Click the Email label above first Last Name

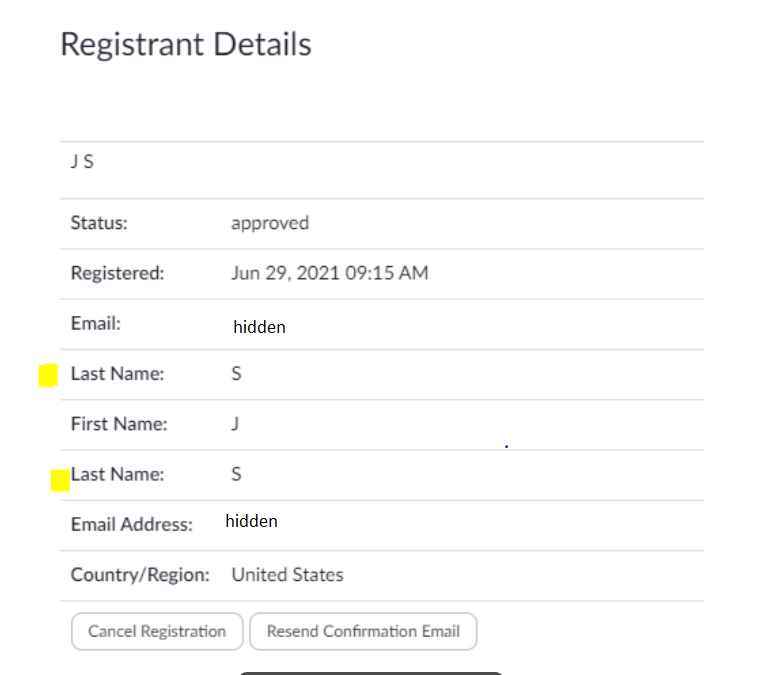click(x=95, y=323)
